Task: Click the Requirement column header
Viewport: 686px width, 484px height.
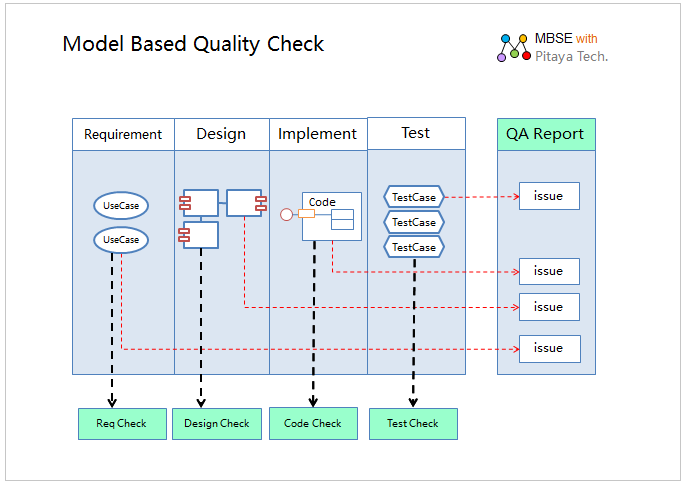Action: point(123,134)
